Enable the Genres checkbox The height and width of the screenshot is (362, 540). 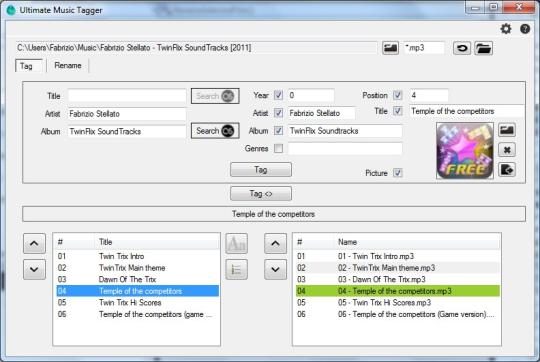(278, 148)
